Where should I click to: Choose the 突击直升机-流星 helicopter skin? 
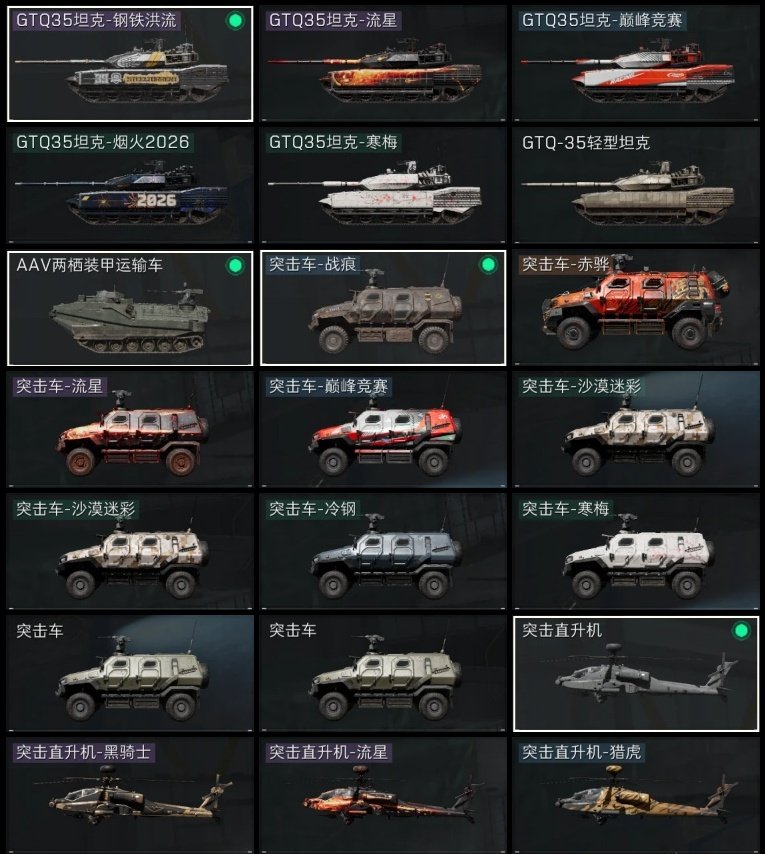383,795
